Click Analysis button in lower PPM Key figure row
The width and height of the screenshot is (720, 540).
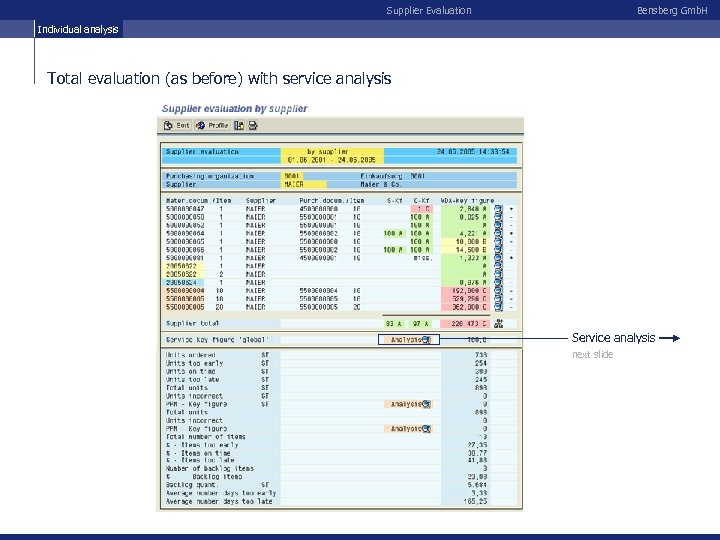pyautogui.click(x=408, y=429)
